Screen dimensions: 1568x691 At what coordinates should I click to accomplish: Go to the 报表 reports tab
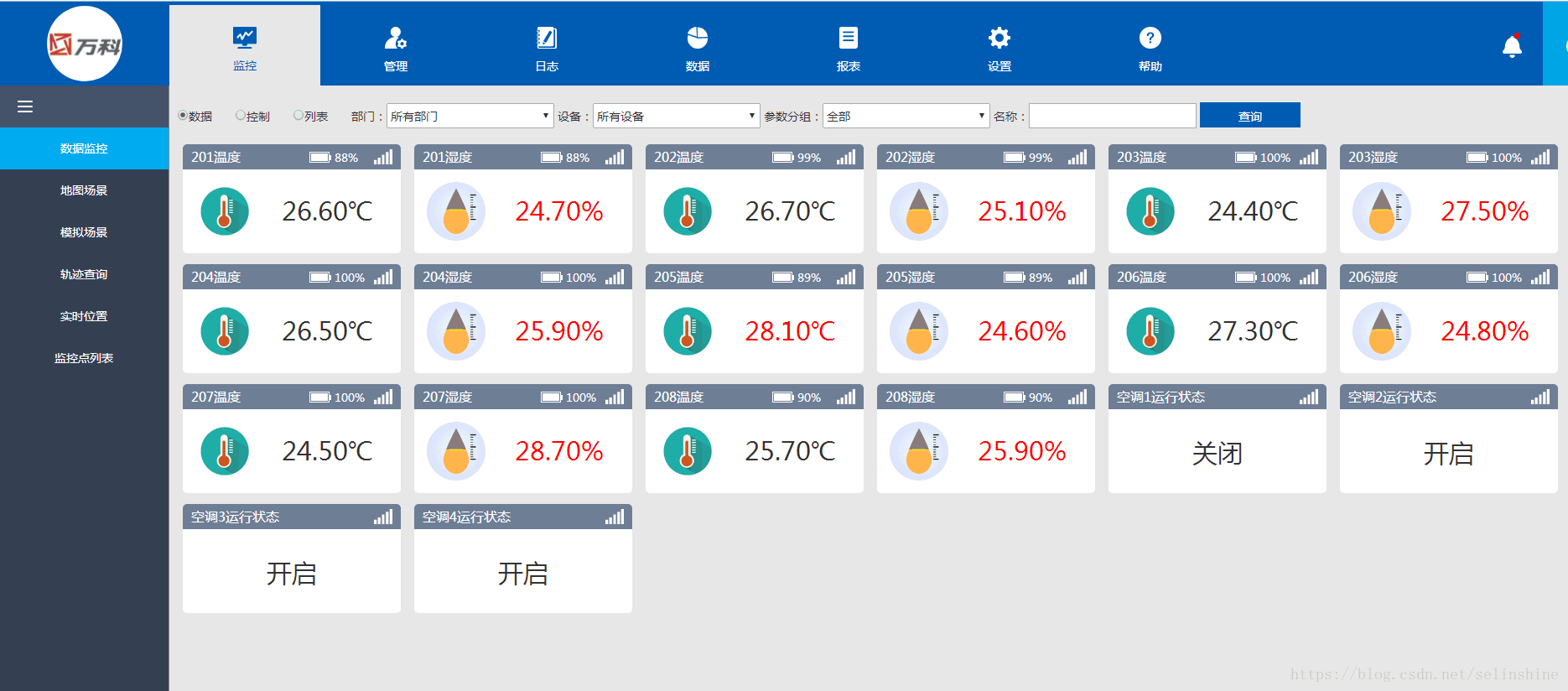click(x=849, y=49)
